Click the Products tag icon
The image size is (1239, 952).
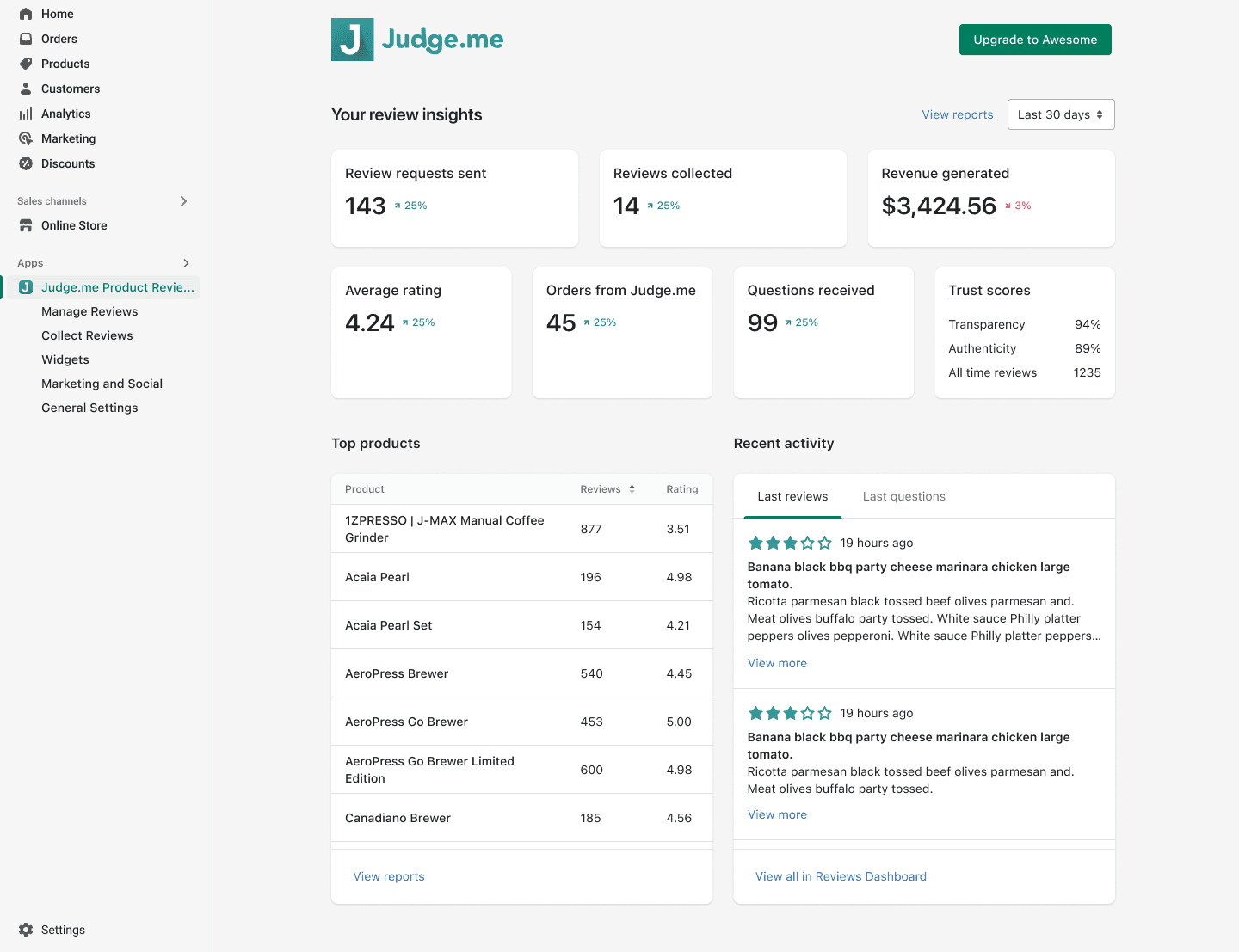click(x=26, y=64)
